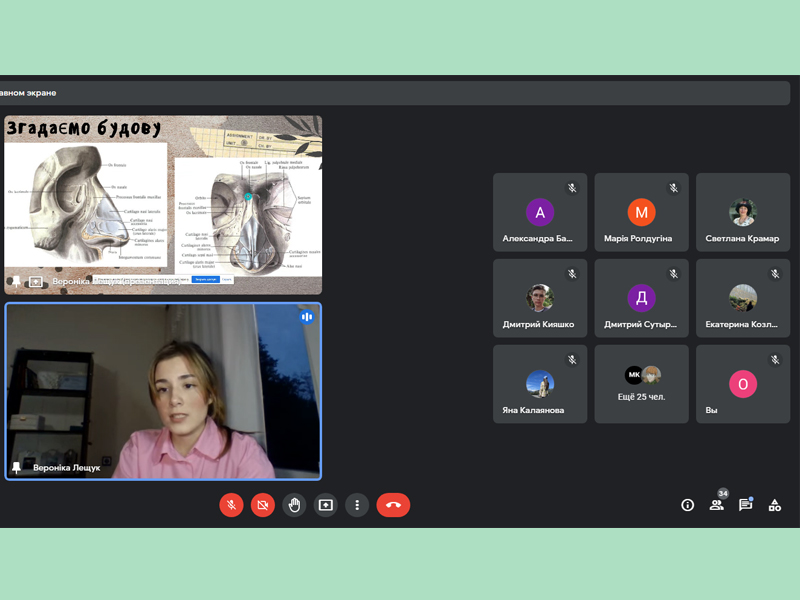This screenshot has height=600, width=800.
Task: Click the presentation share icon on slide tile
Action: point(36,282)
